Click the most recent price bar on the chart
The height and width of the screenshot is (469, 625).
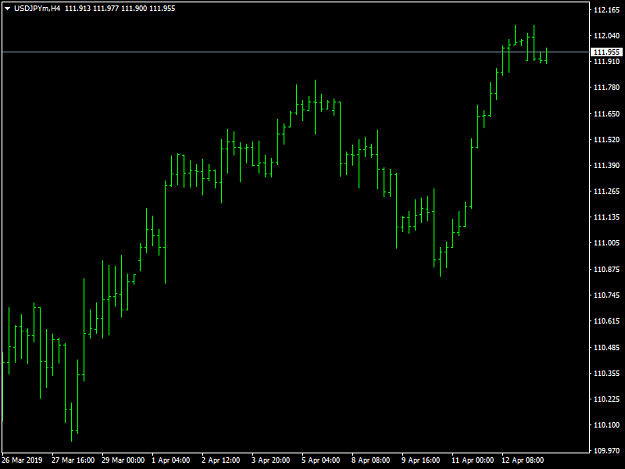(546, 56)
